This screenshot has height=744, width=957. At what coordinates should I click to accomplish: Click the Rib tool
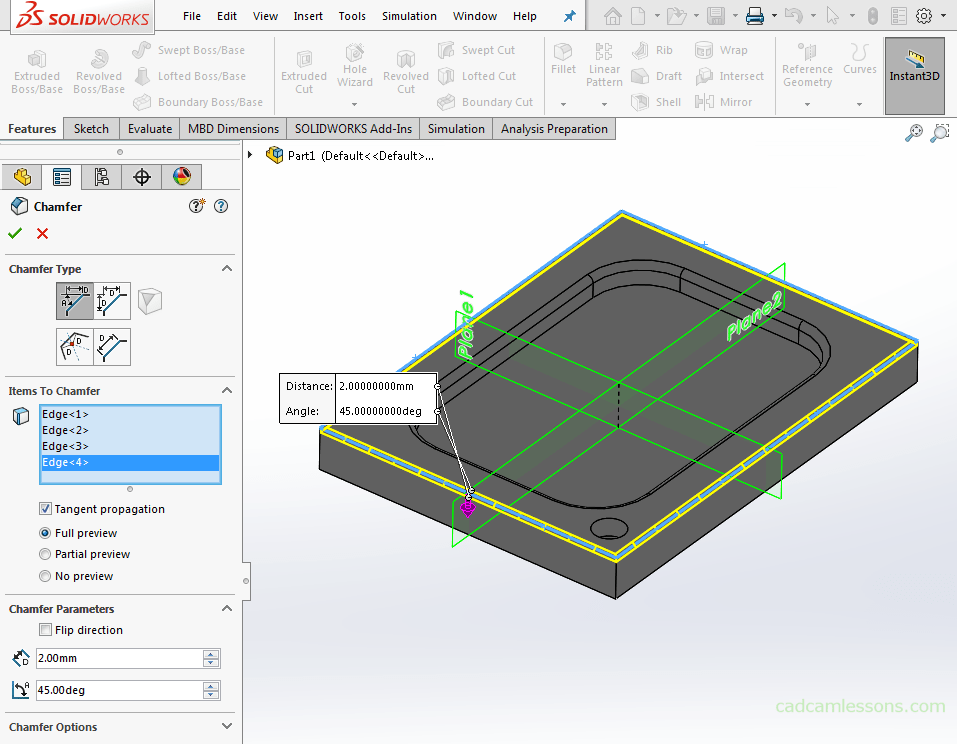pyautogui.click(x=652, y=50)
